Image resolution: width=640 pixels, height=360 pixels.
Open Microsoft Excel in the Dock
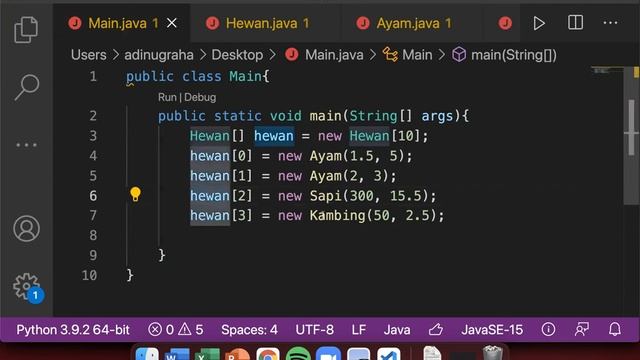pos(207,354)
